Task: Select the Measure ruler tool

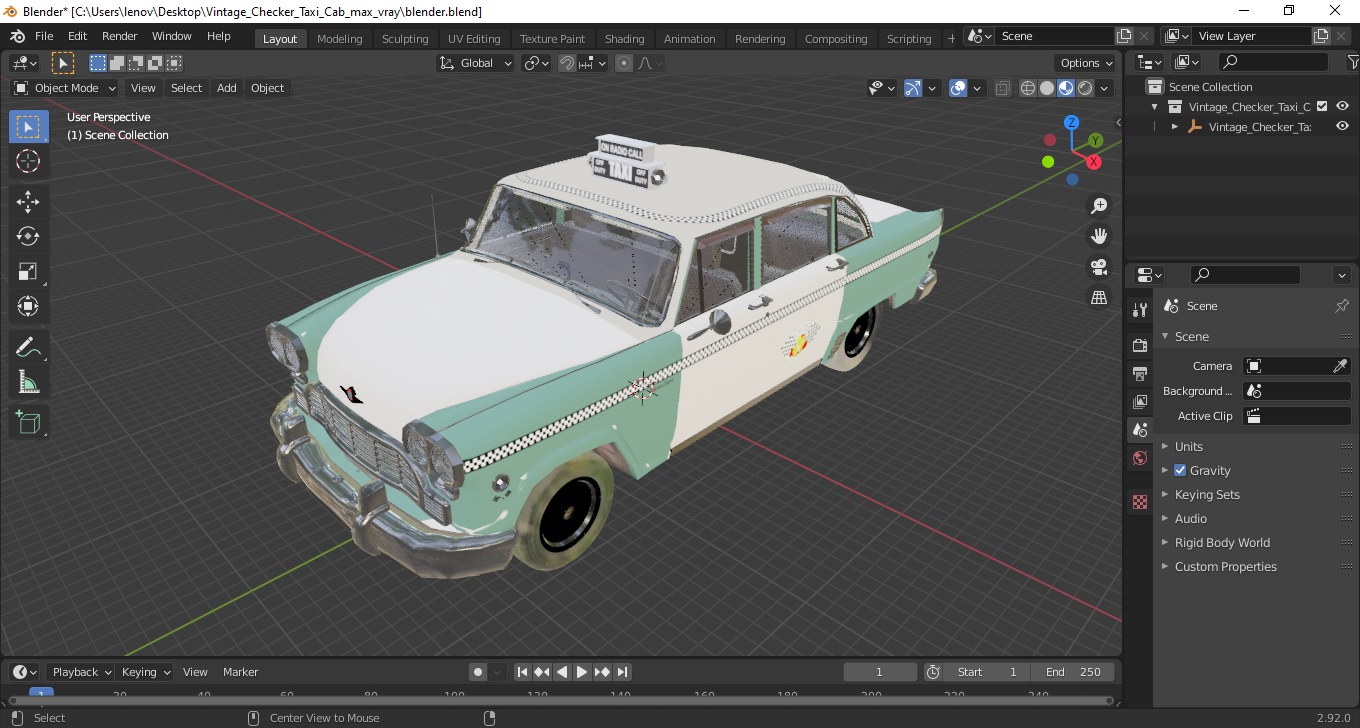Action: 28,381
